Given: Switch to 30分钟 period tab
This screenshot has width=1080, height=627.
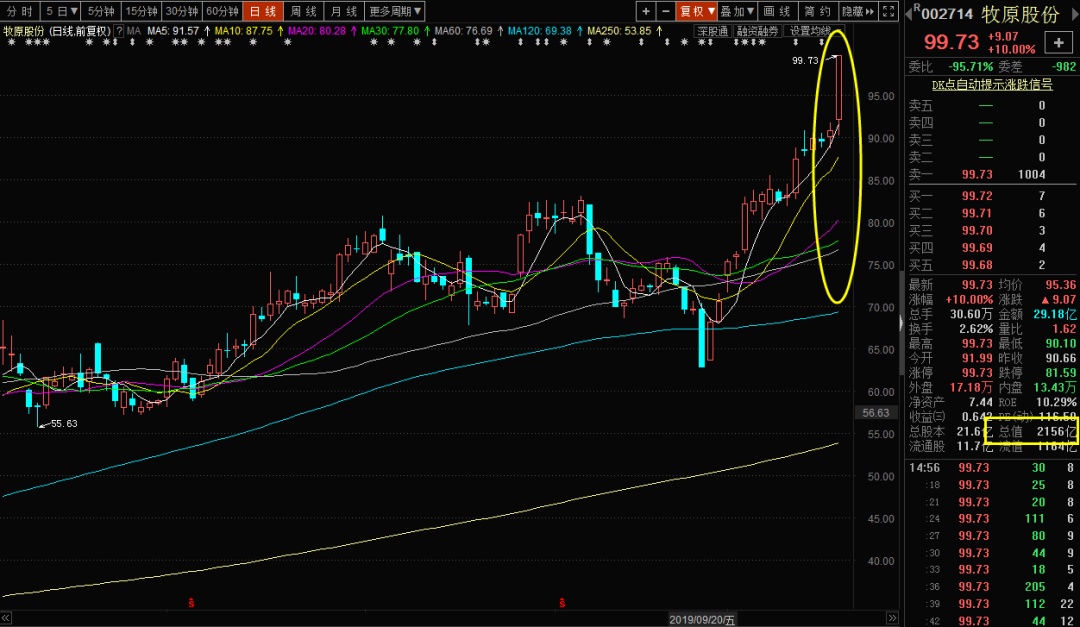Looking at the screenshot, I should (x=182, y=11).
